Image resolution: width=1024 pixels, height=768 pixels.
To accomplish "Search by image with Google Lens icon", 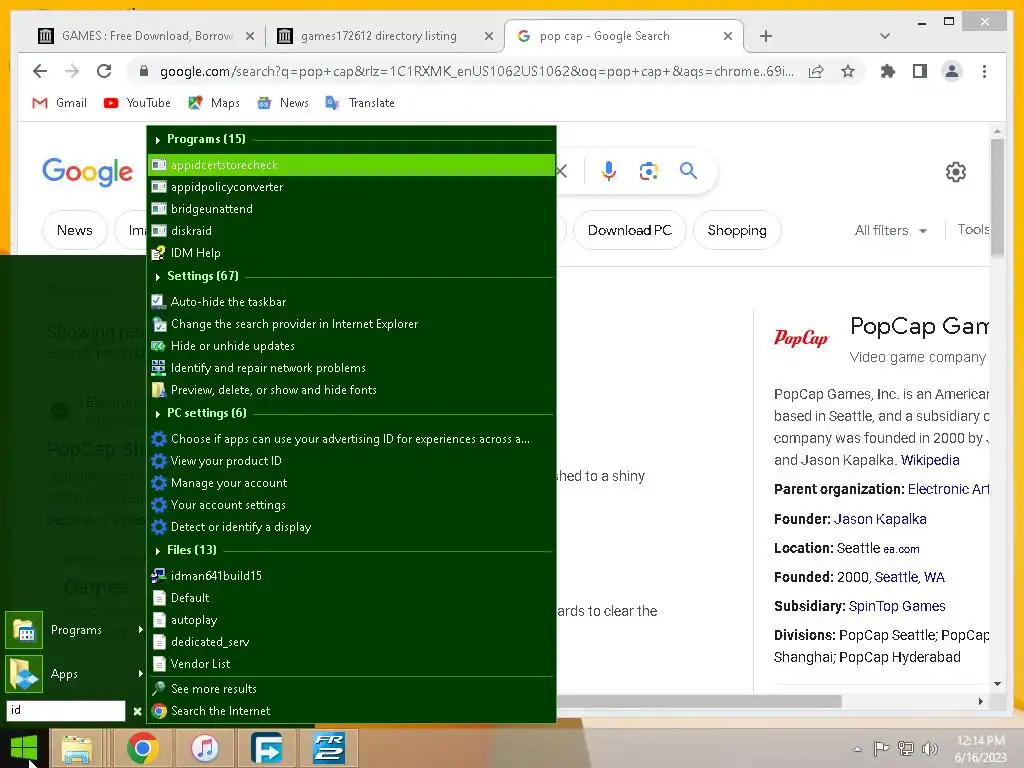I will 648,171.
